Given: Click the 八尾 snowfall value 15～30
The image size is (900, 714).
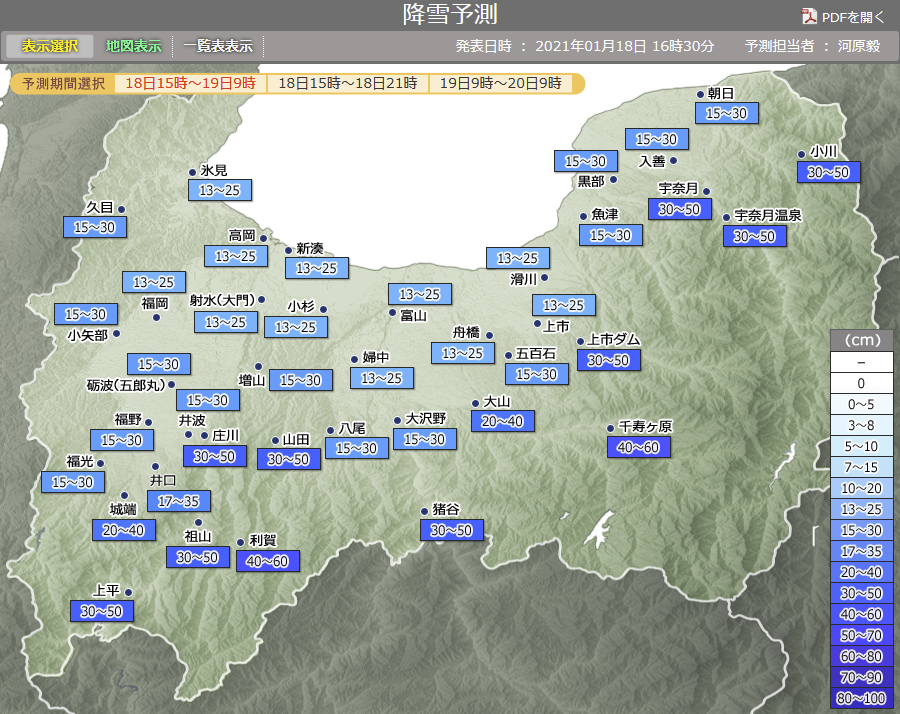Looking at the screenshot, I should [356, 448].
